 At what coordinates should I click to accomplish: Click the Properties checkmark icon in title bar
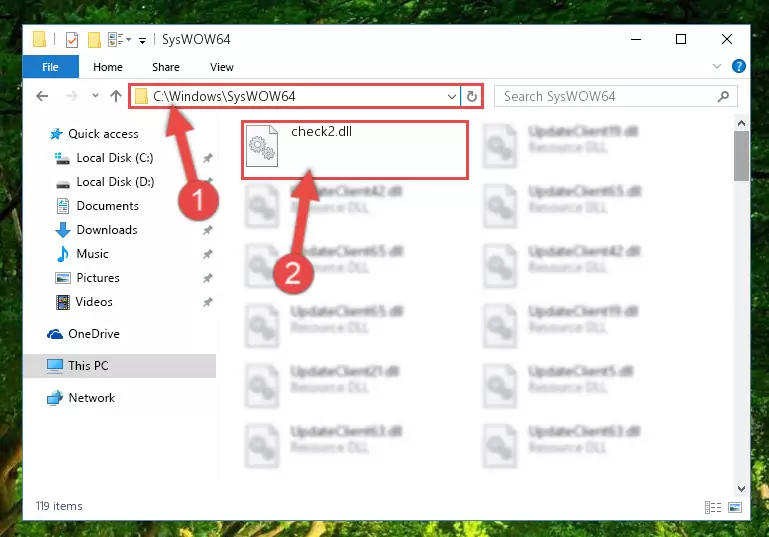pos(72,39)
